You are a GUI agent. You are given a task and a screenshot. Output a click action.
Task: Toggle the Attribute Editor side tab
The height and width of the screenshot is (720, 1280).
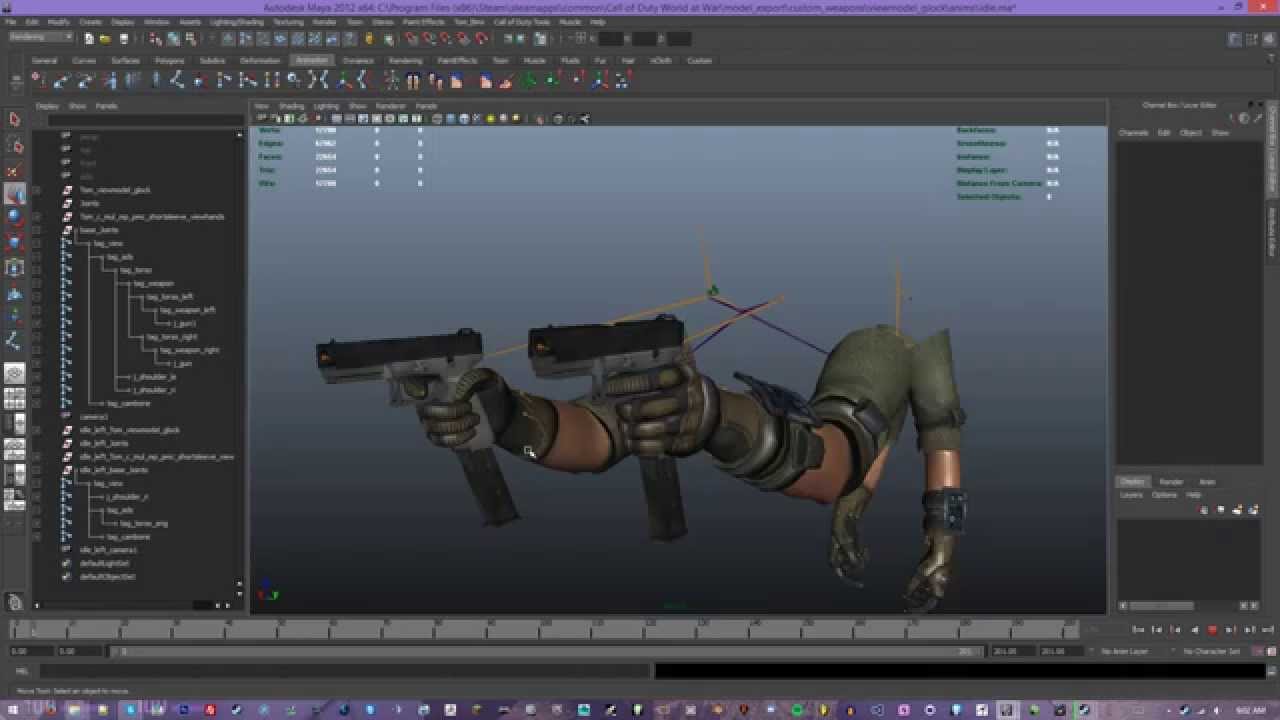point(1272,231)
